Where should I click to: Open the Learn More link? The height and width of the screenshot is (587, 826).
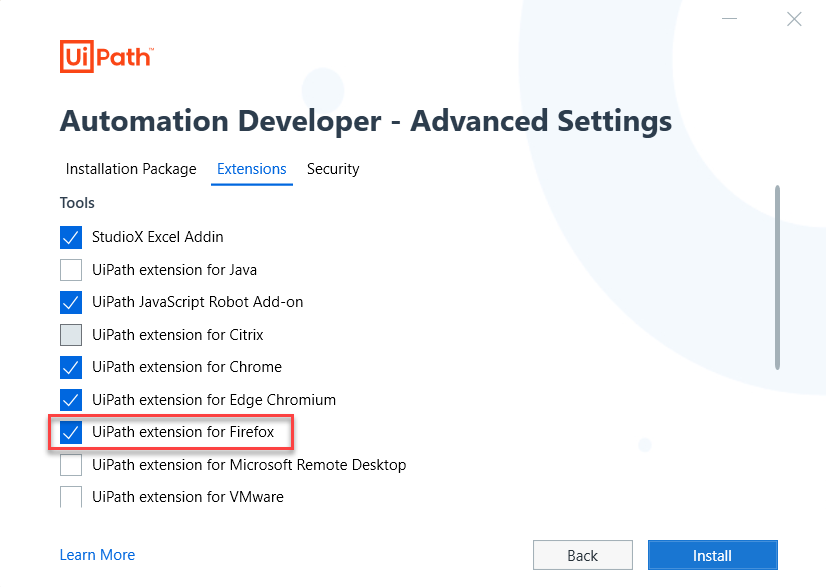pyautogui.click(x=97, y=554)
